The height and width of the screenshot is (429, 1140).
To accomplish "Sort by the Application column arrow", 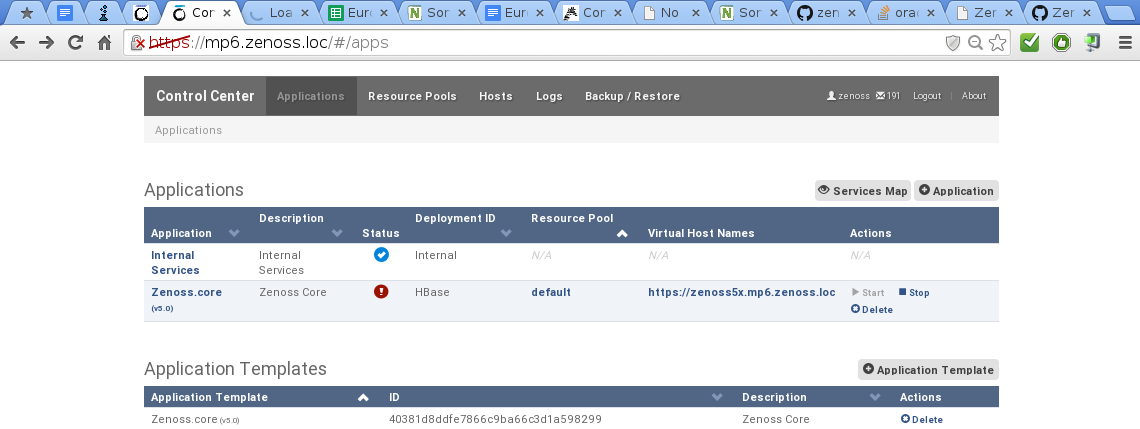I will coord(234,233).
